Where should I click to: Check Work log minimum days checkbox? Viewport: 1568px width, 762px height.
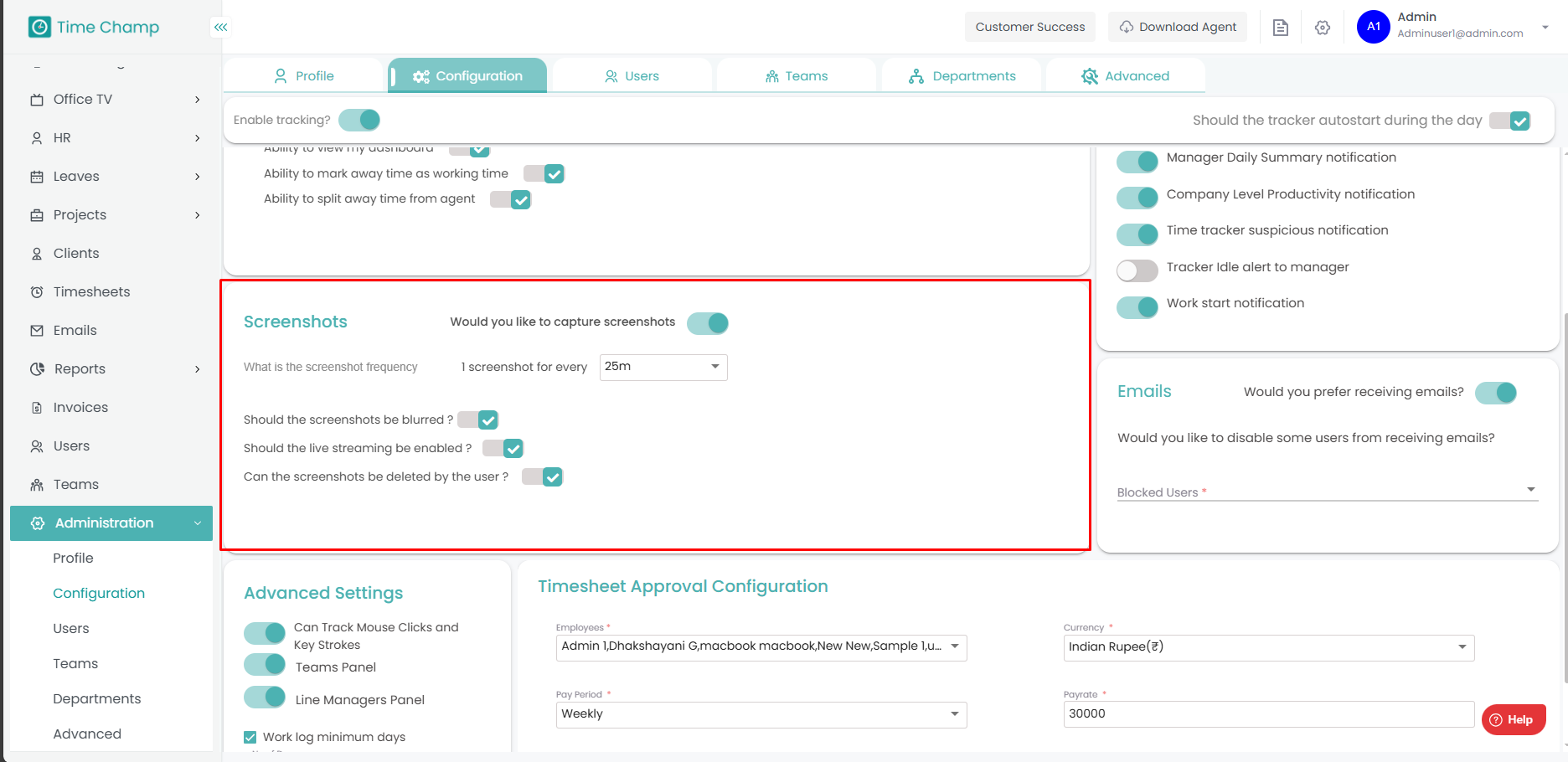click(250, 737)
